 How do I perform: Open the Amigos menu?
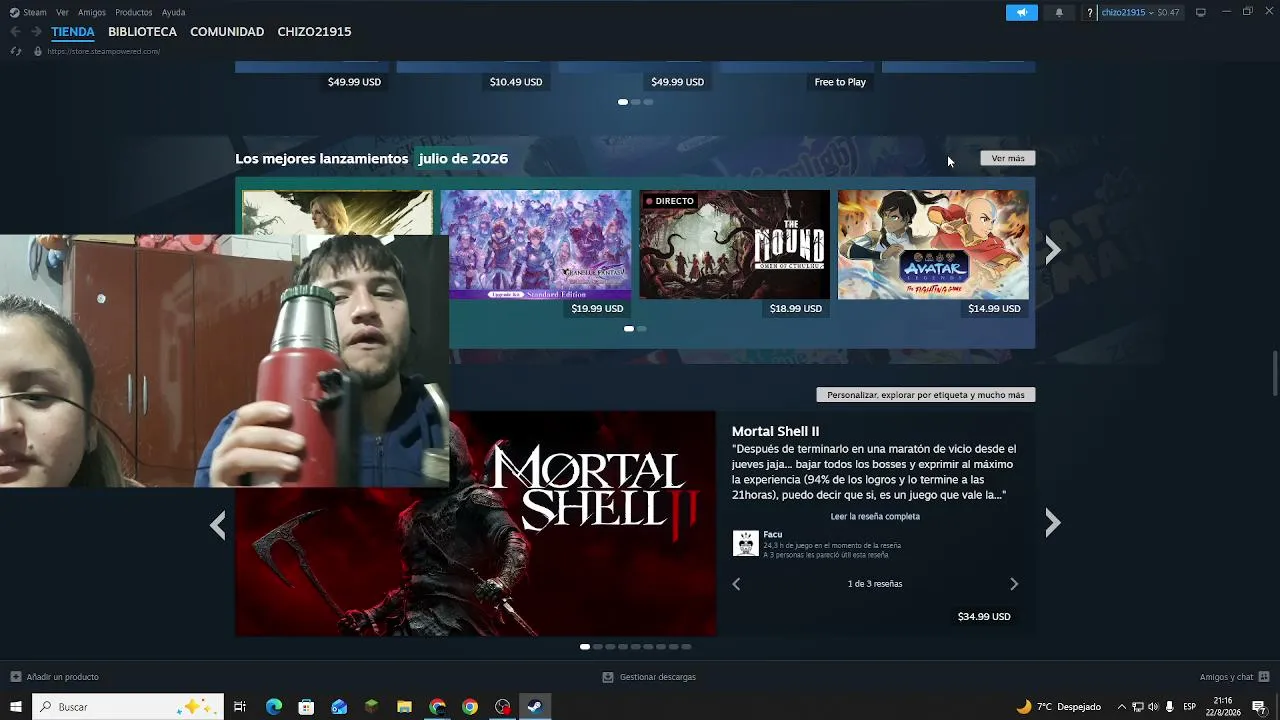click(92, 12)
